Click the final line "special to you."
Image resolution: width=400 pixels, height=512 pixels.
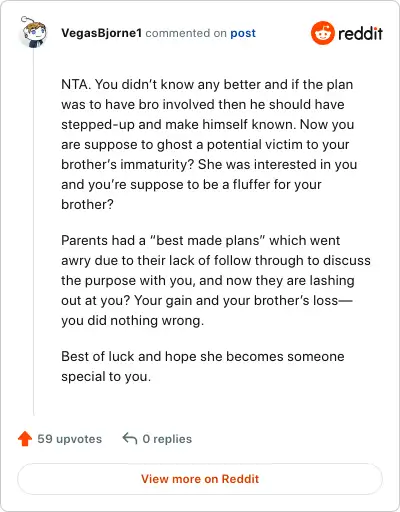click(x=106, y=376)
